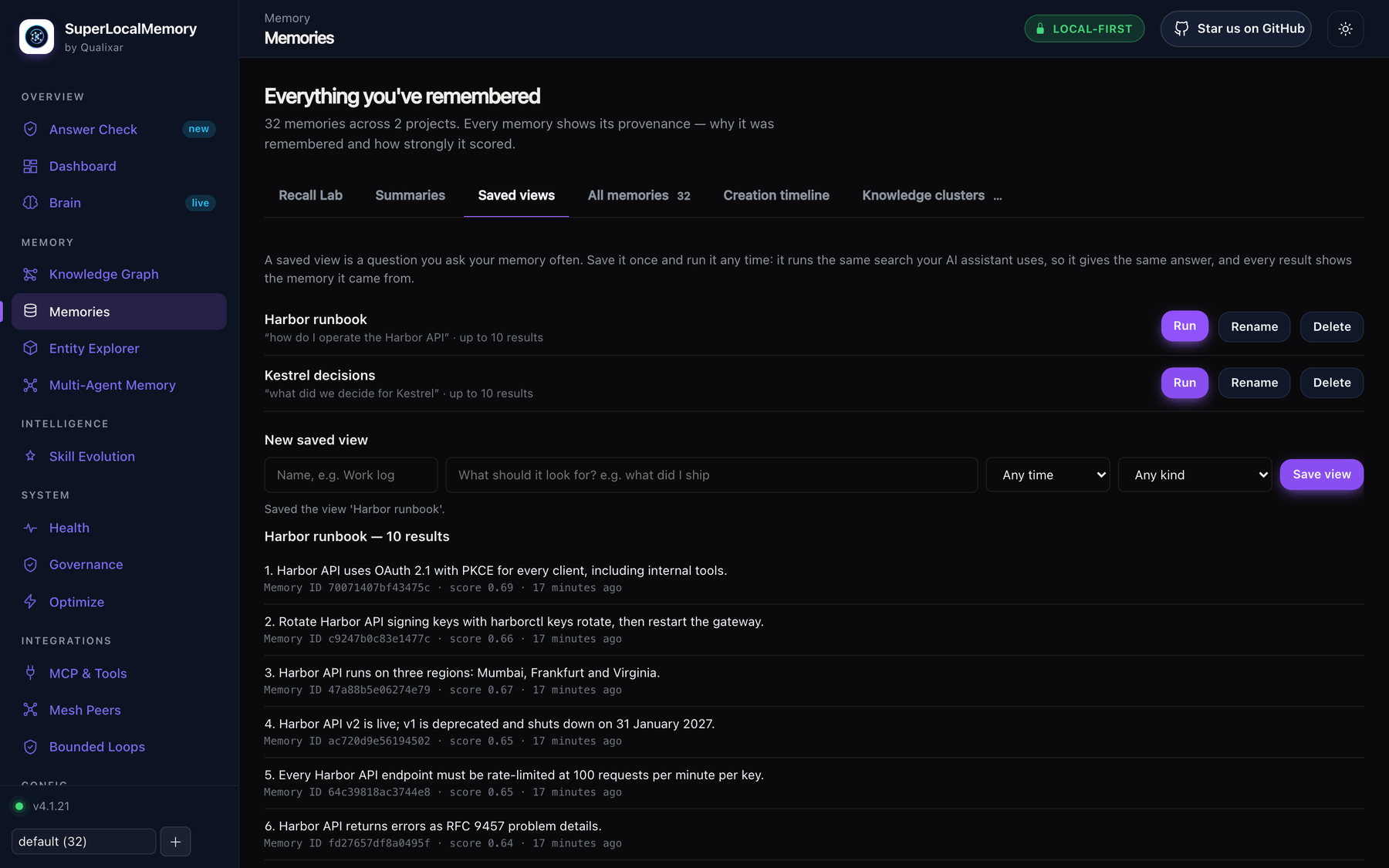Open the default (32) profile selector

[83, 841]
